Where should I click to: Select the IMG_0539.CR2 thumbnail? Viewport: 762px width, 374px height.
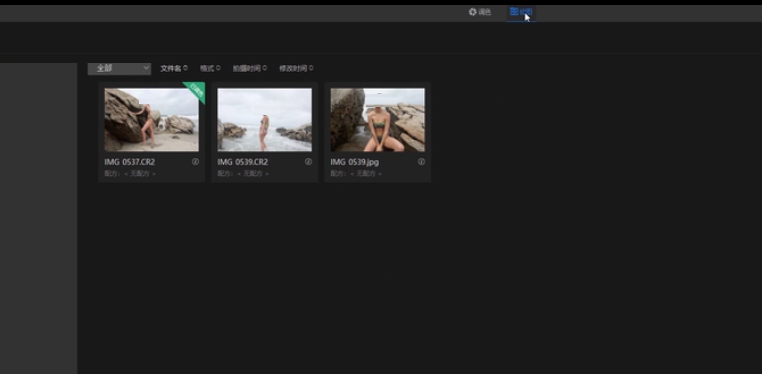(x=264, y=119)
